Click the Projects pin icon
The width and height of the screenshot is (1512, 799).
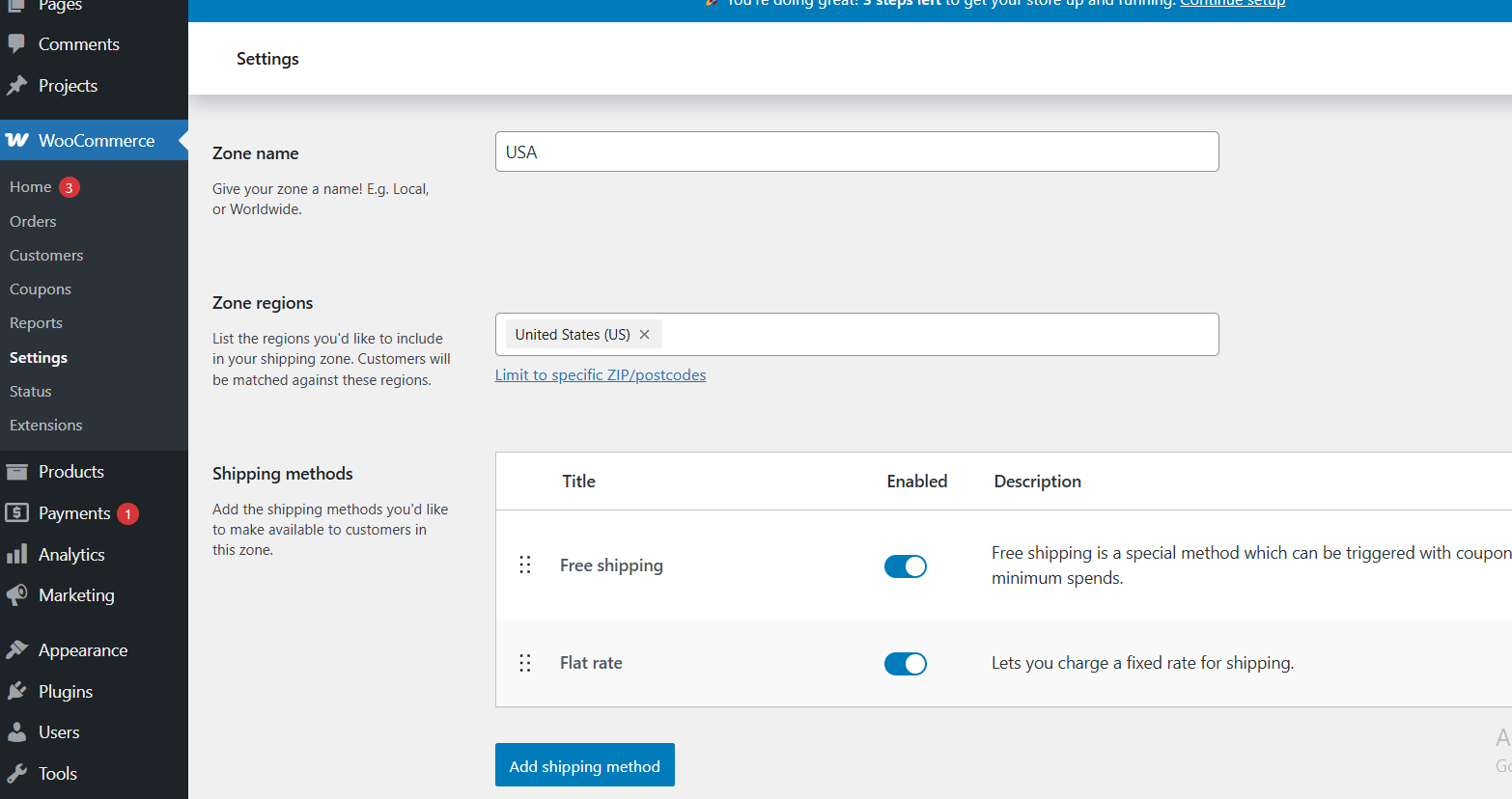pyautogui.click(x=16, y=86)
